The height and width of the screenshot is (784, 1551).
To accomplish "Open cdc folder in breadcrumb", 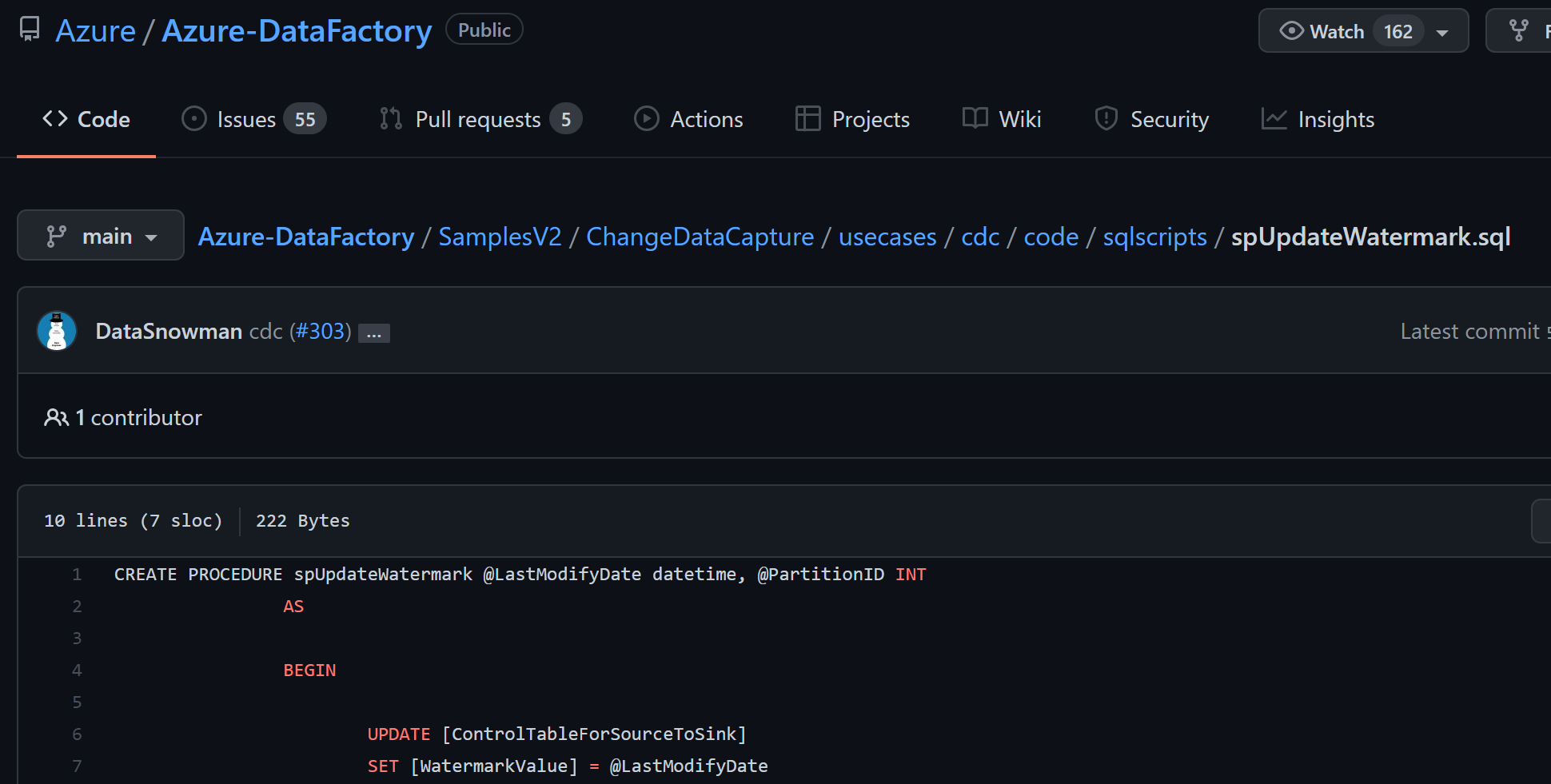I will pos(980,237).
